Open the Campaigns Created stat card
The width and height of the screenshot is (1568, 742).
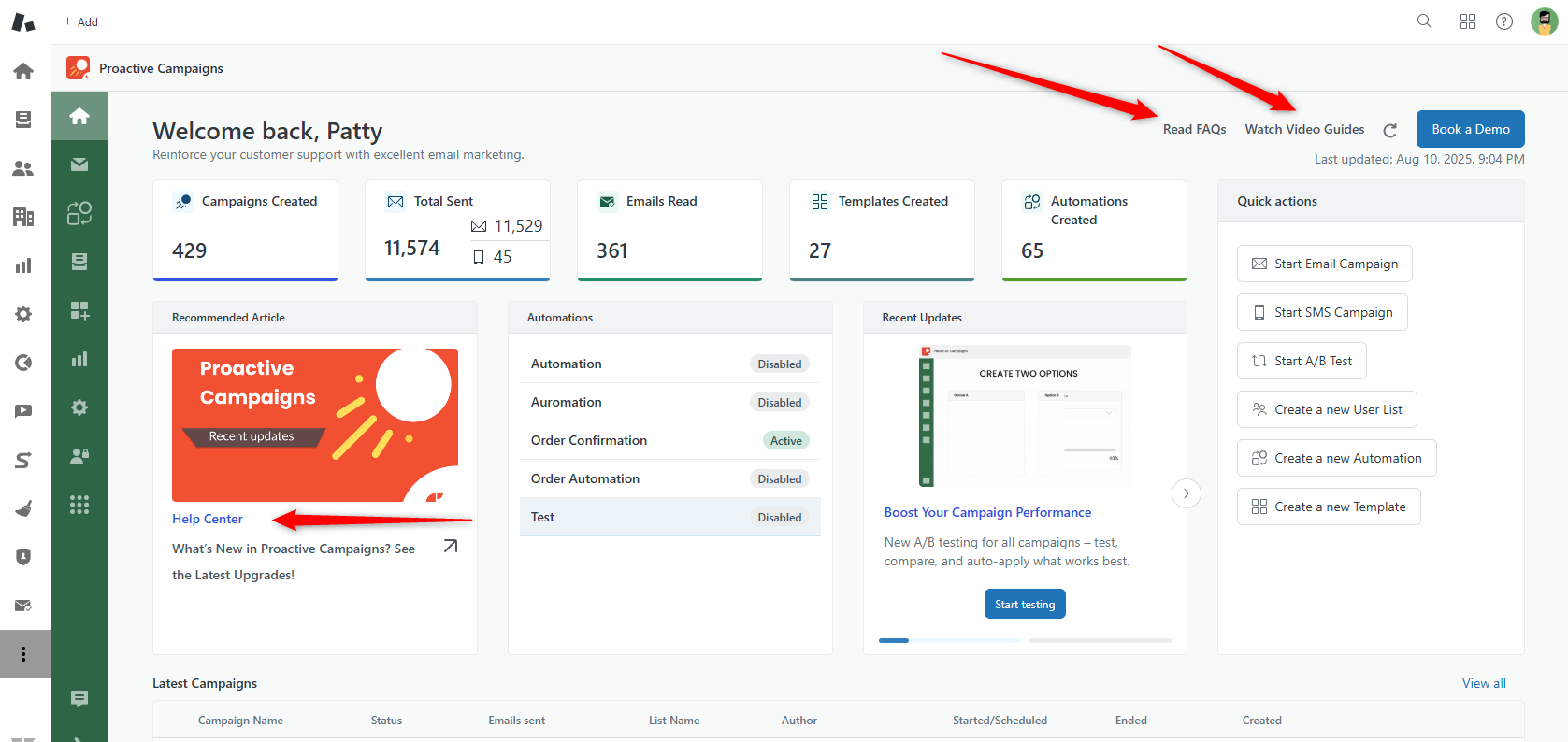[245, 231]
